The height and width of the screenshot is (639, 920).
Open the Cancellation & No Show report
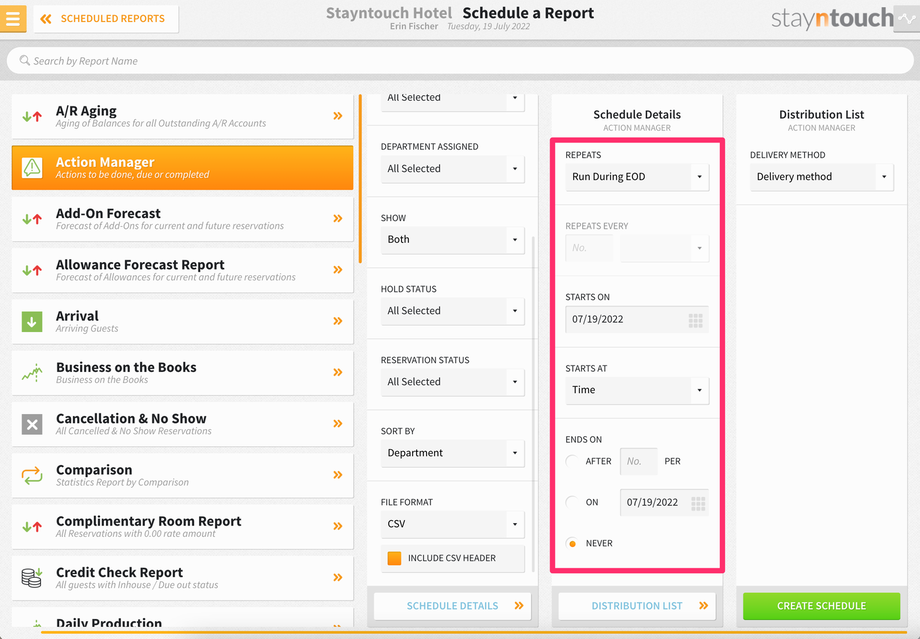[182, 424]
